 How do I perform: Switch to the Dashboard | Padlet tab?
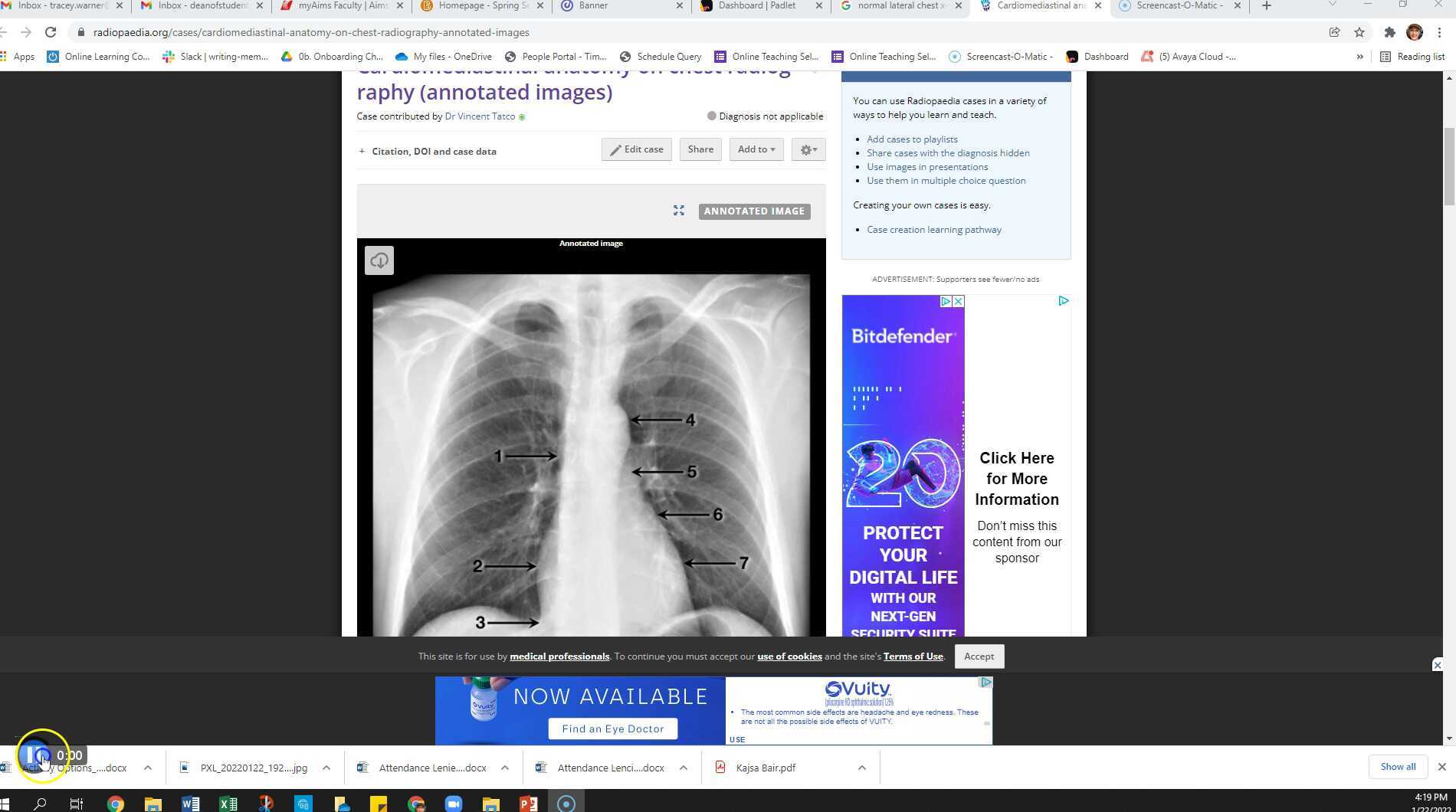click(757, 5)
